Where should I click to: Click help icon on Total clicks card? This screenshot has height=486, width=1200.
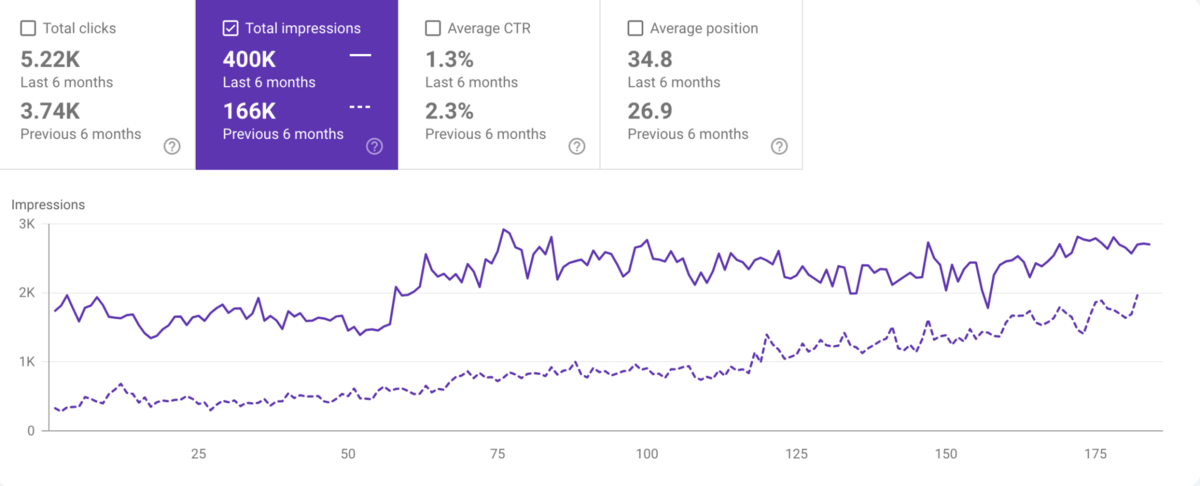[x=172, y=147]
